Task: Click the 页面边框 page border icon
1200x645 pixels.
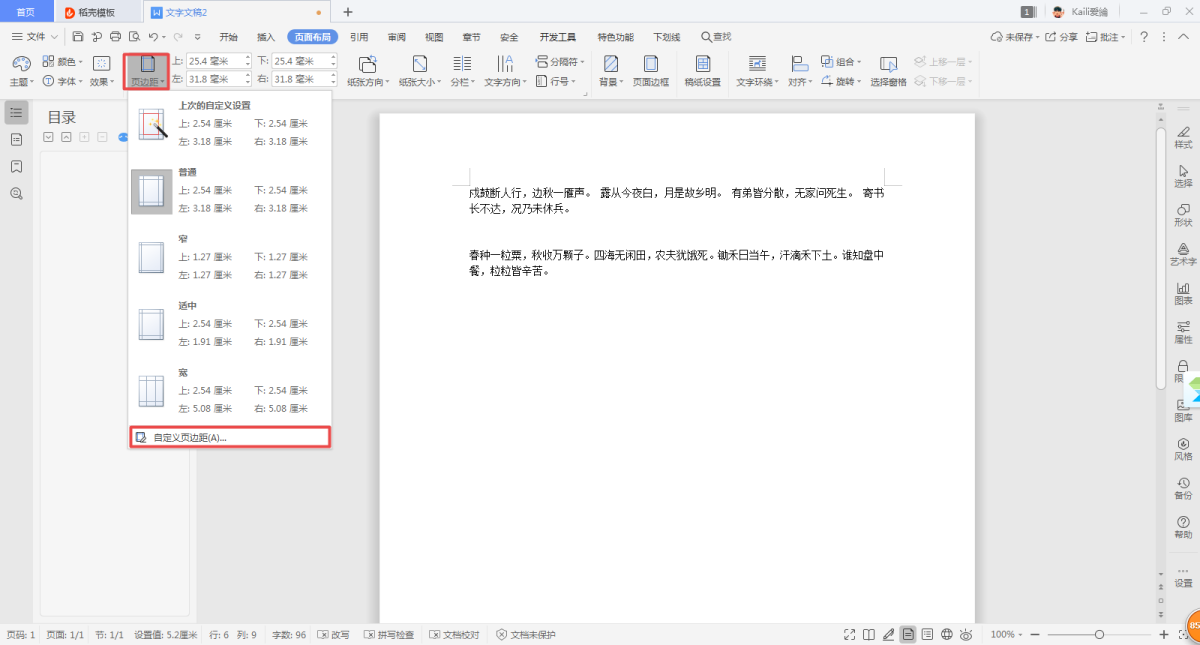Action: pyautogui.click(x=650, y=64)
